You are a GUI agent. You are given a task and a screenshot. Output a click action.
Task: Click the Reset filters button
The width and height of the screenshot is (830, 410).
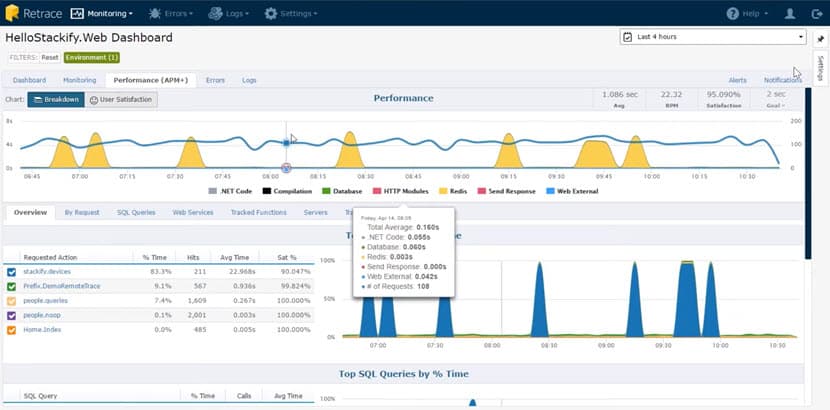pyautogui.click(x=50, y=58)
